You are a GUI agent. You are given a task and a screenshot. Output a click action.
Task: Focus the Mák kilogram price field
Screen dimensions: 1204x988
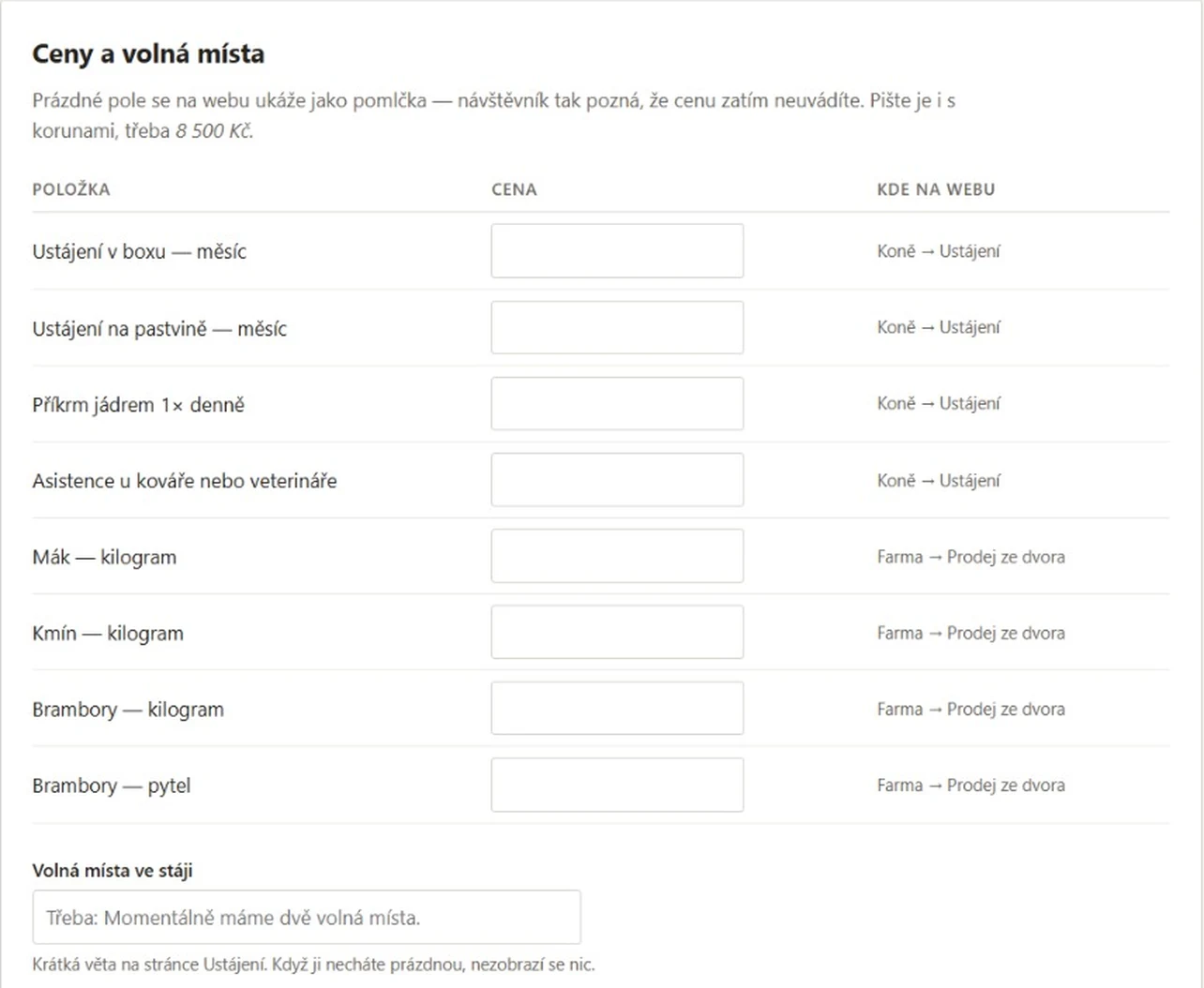617,556
